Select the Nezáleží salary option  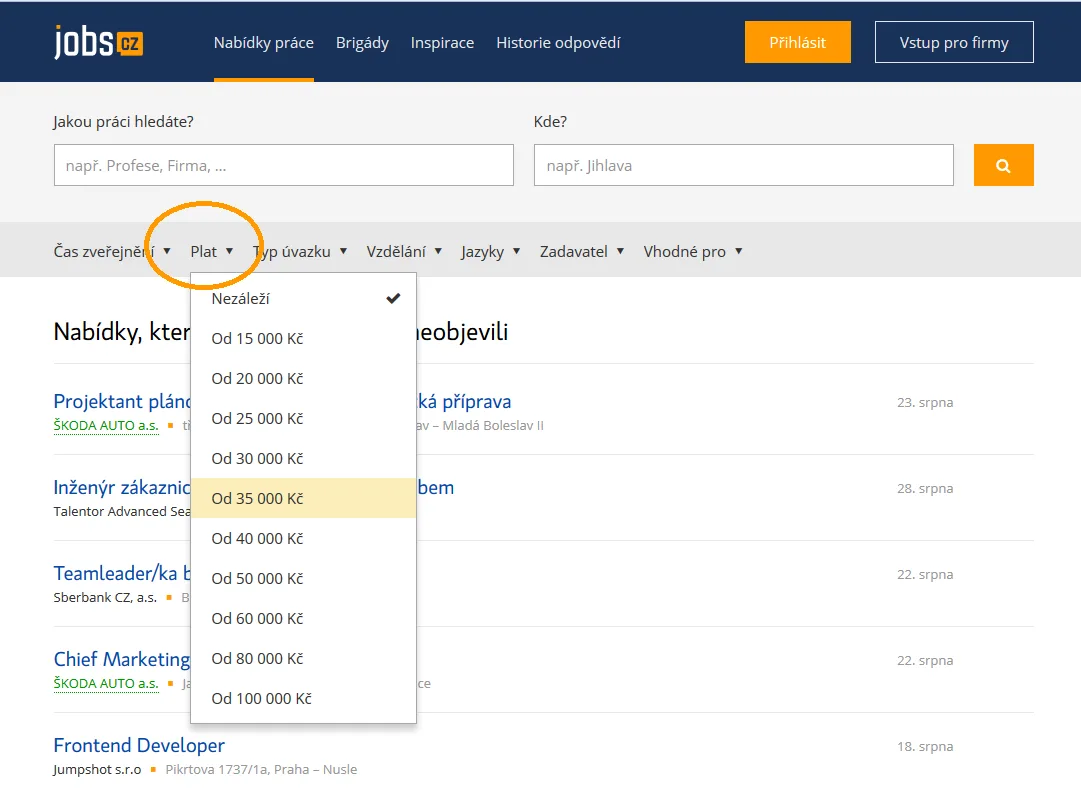click(303, 299)
